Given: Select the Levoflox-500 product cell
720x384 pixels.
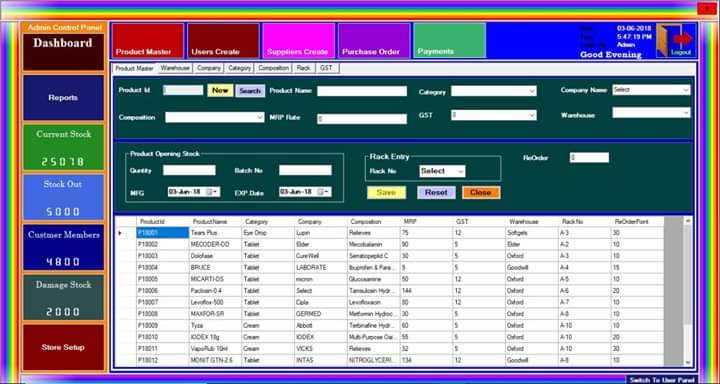Looking at the screenshot, I should click(215, 302).
